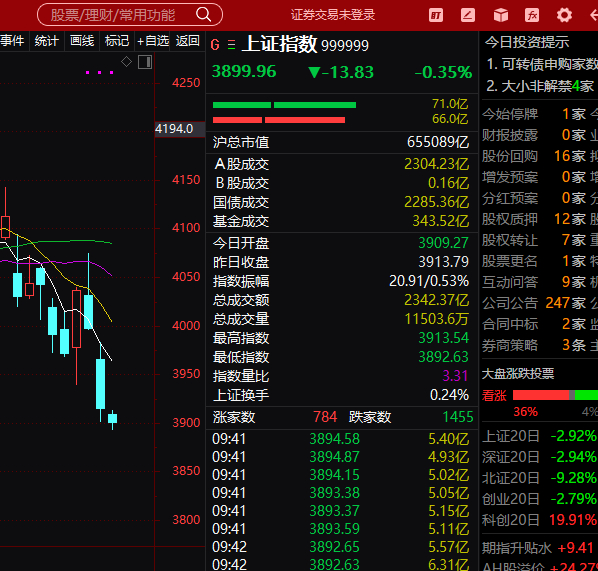This screenshot has width=598, height=571.
Task: Click the red buy volume bar
Action: (x=279, y=120)
